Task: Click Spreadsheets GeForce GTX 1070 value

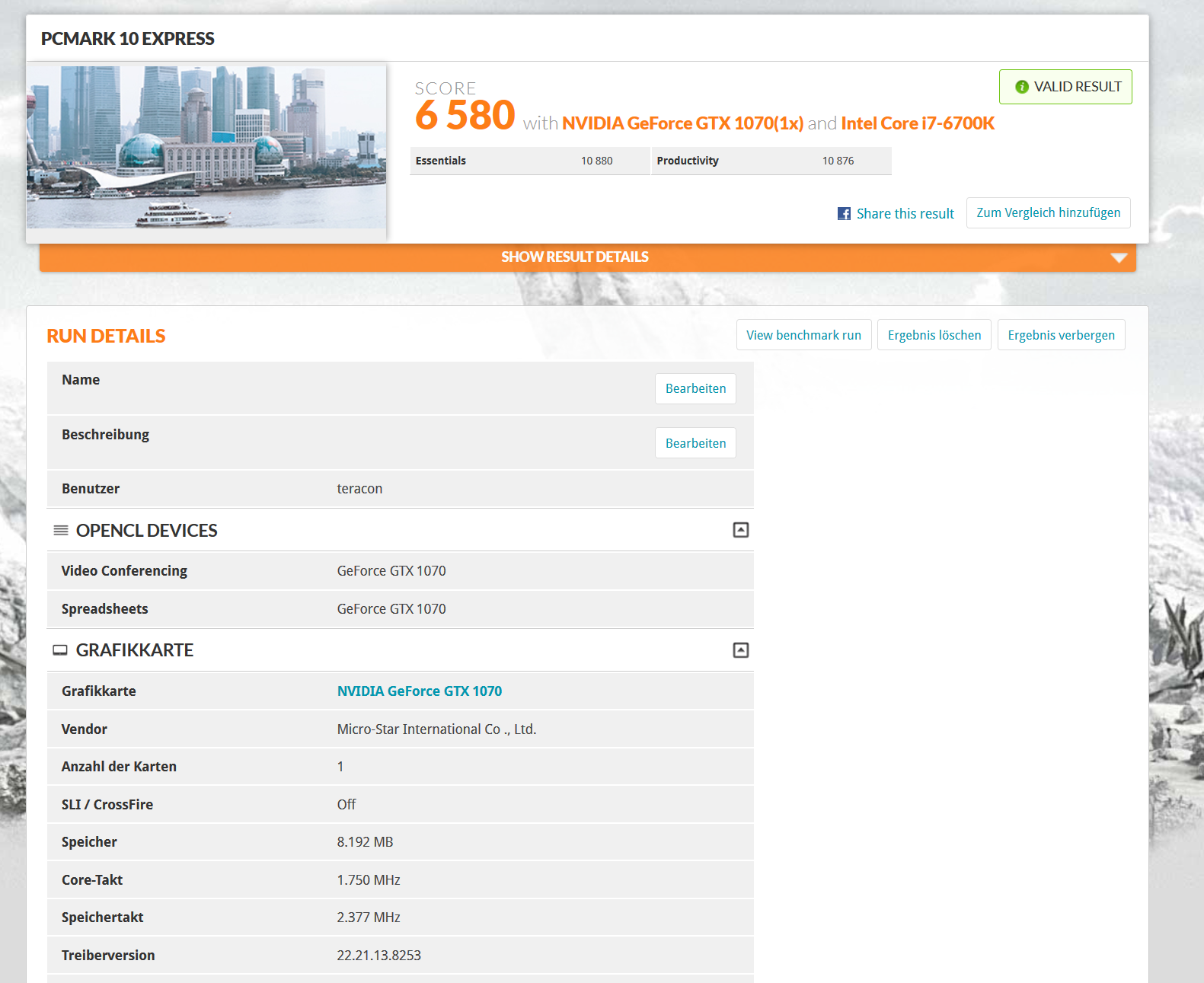Action: 391,609
